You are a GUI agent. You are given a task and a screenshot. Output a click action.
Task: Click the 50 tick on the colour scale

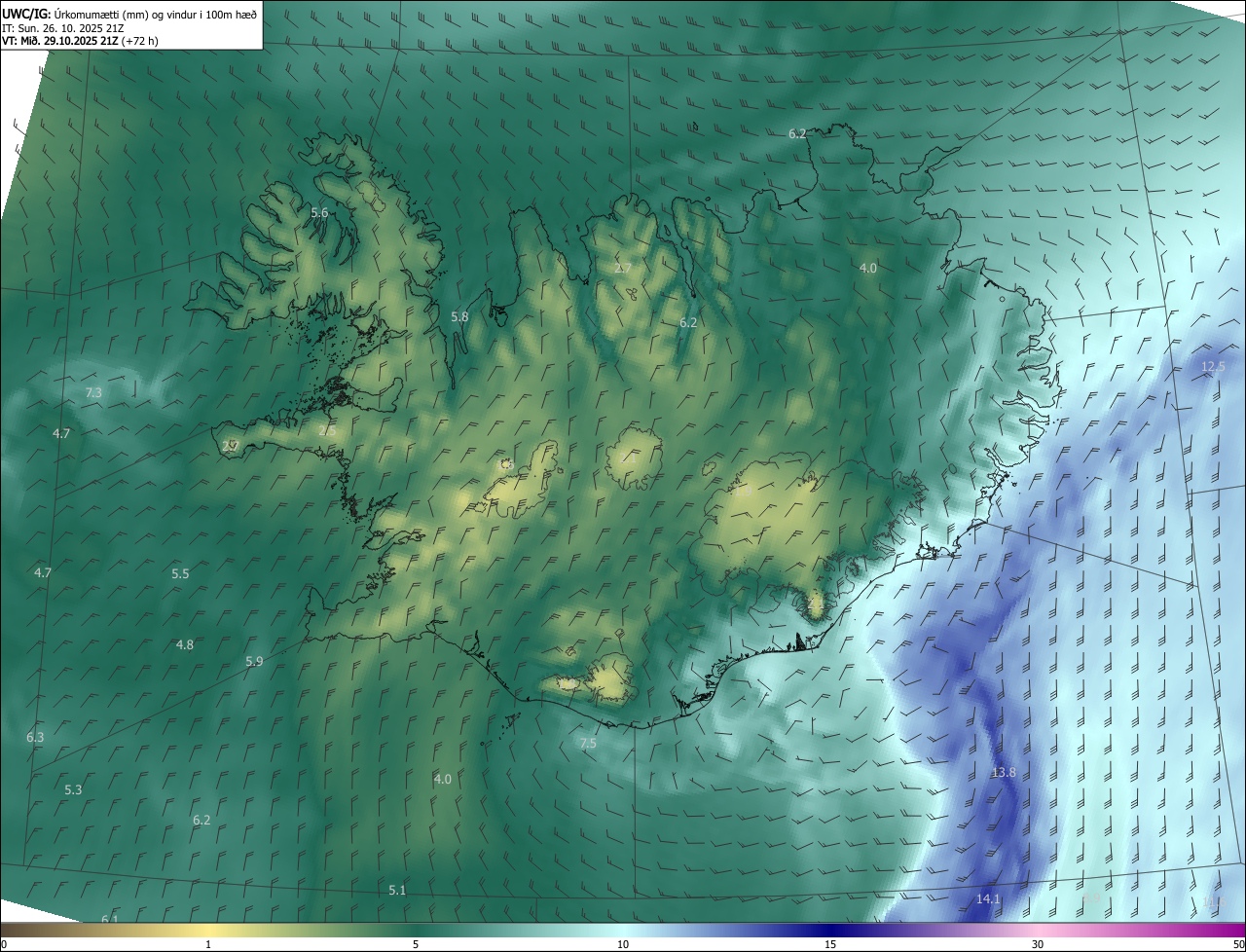tap(1237, 944)
